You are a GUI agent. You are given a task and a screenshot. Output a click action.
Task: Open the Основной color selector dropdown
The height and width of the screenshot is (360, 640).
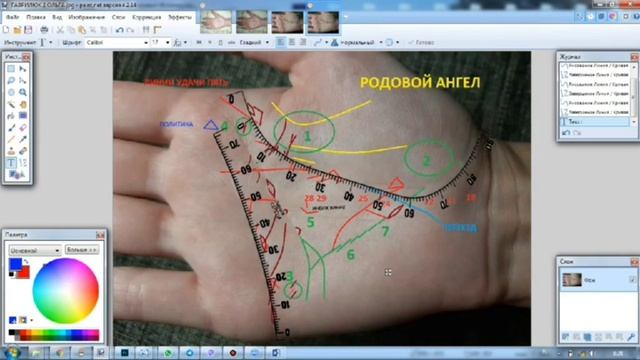click(x=35, y=250)
